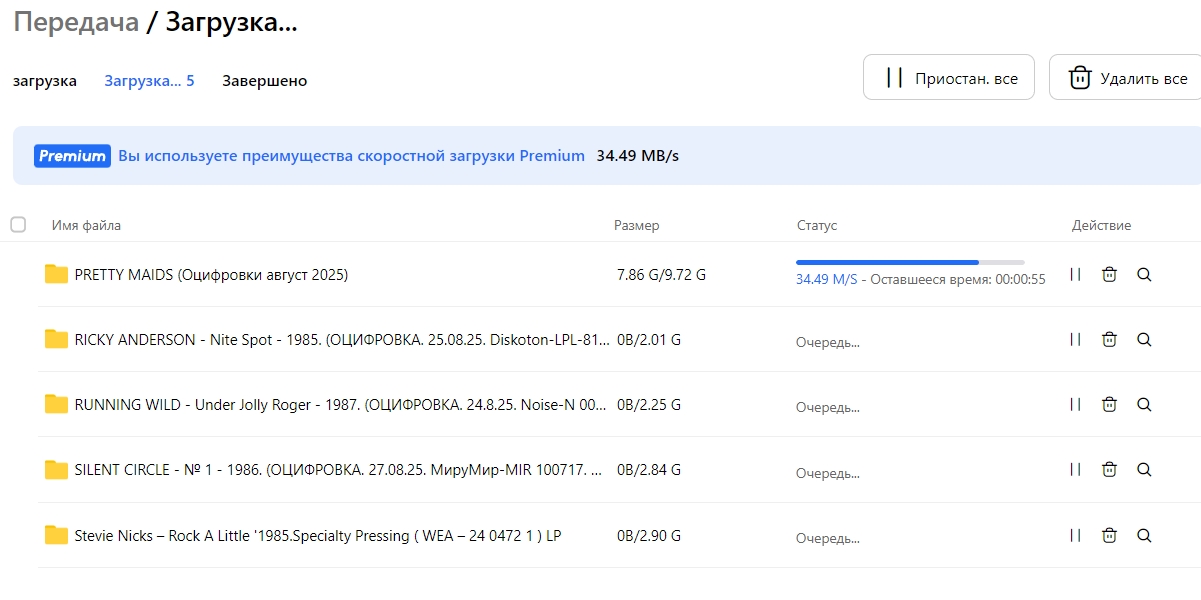The image size is (1201, 600).
Task: Click the magnifier icon for PRETTY MAIDS
Action: point(1144,274)
